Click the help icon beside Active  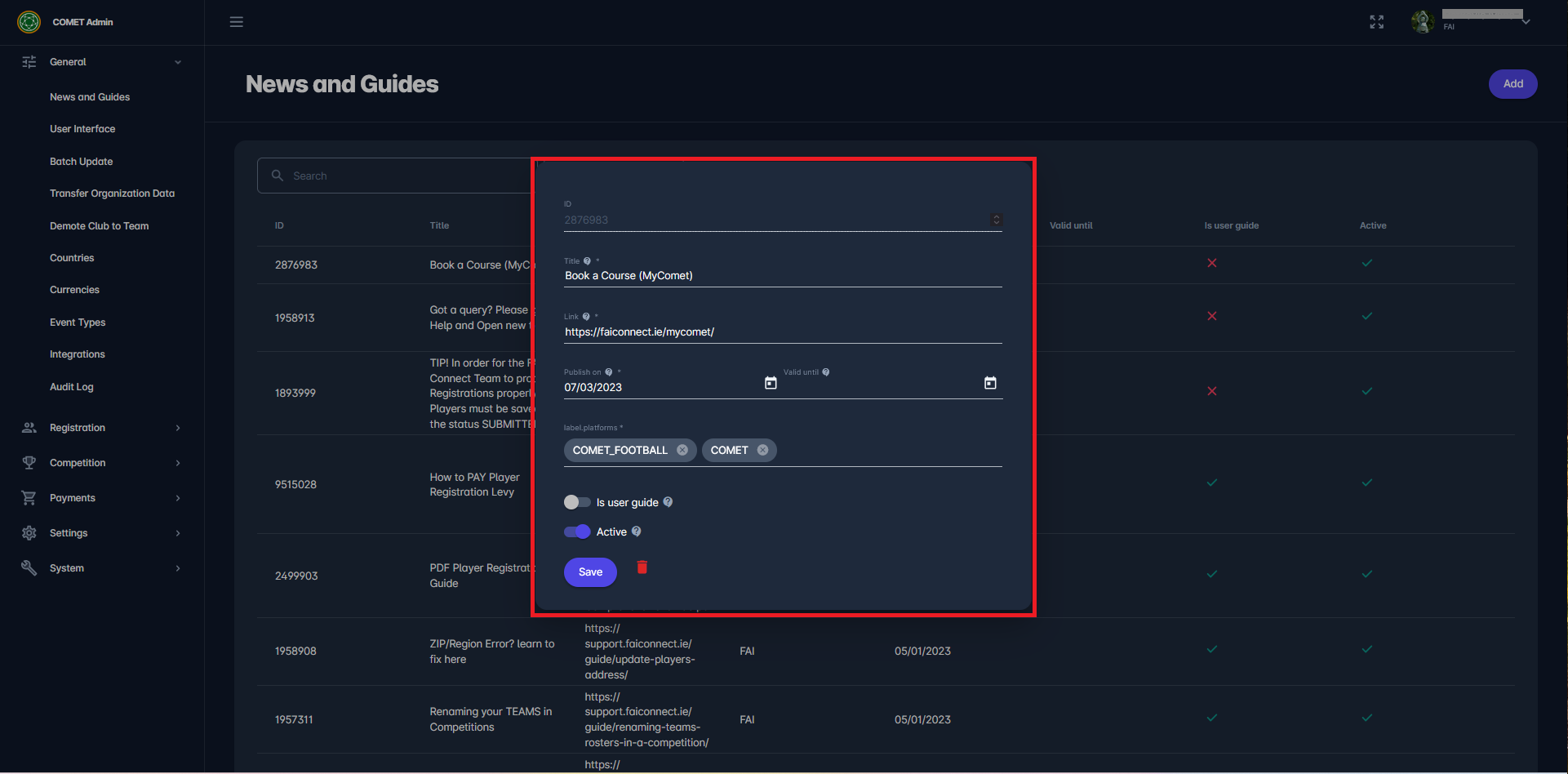pos(637,532)
